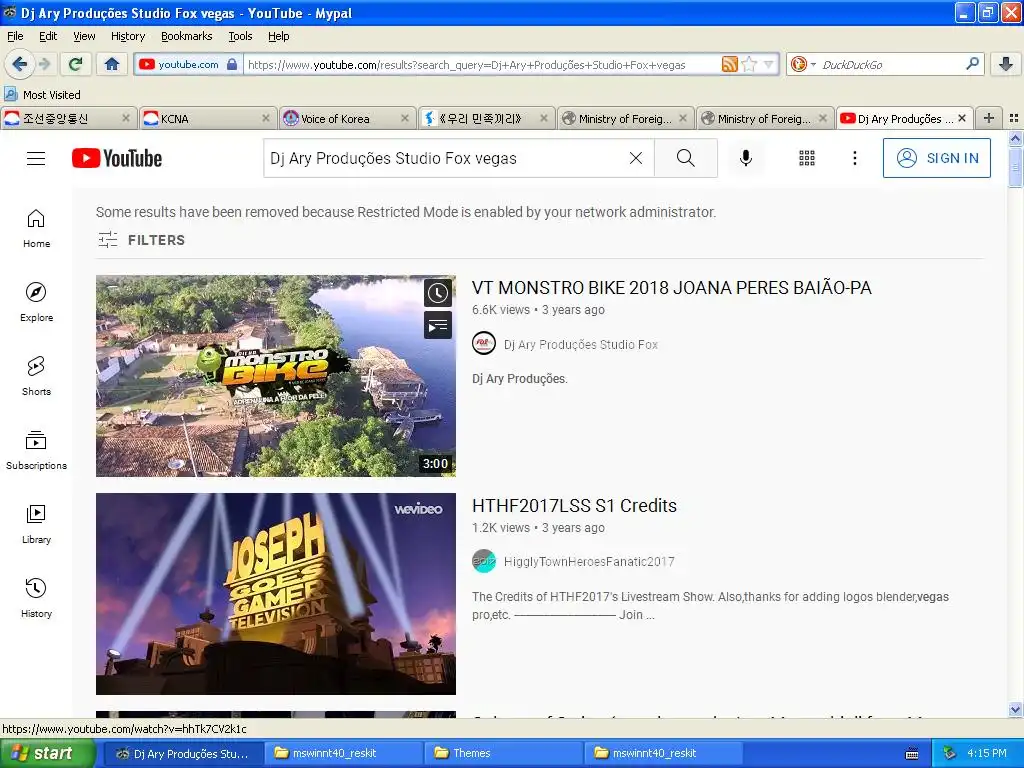Click the page scrollbar up arrow

[1015, 138]
